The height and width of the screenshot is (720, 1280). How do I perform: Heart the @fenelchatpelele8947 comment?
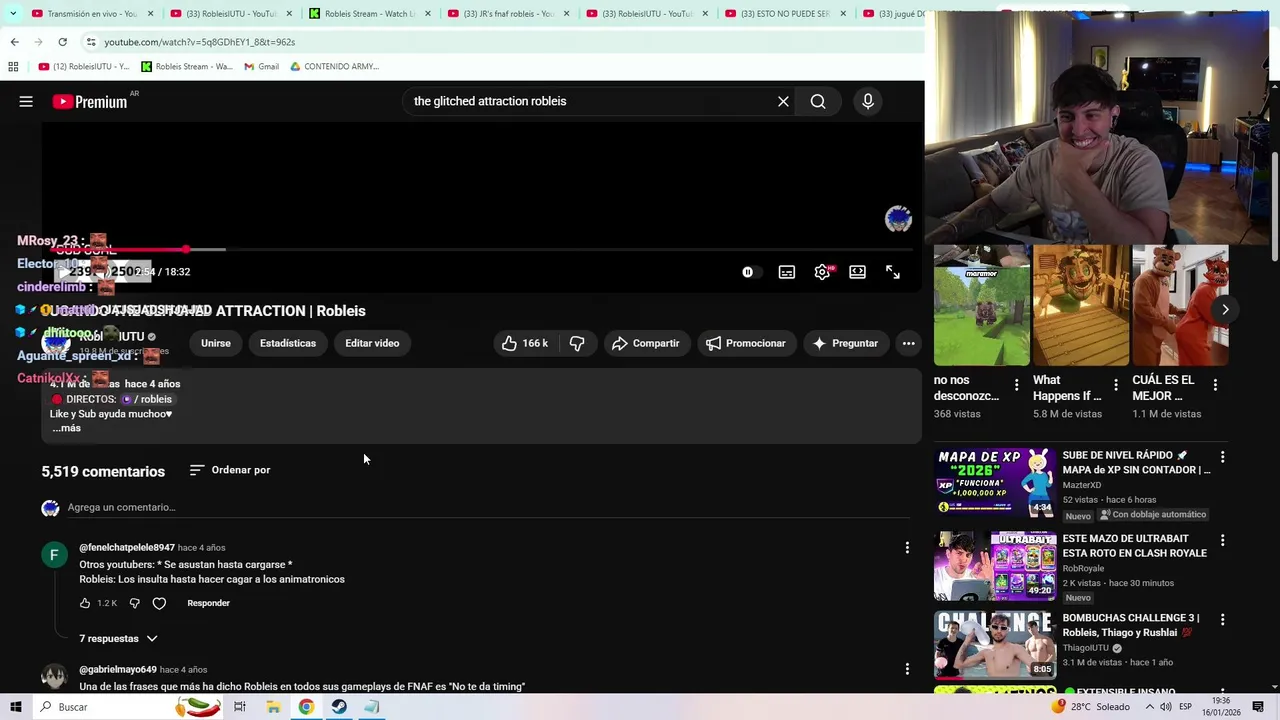[x=159, y=603]
